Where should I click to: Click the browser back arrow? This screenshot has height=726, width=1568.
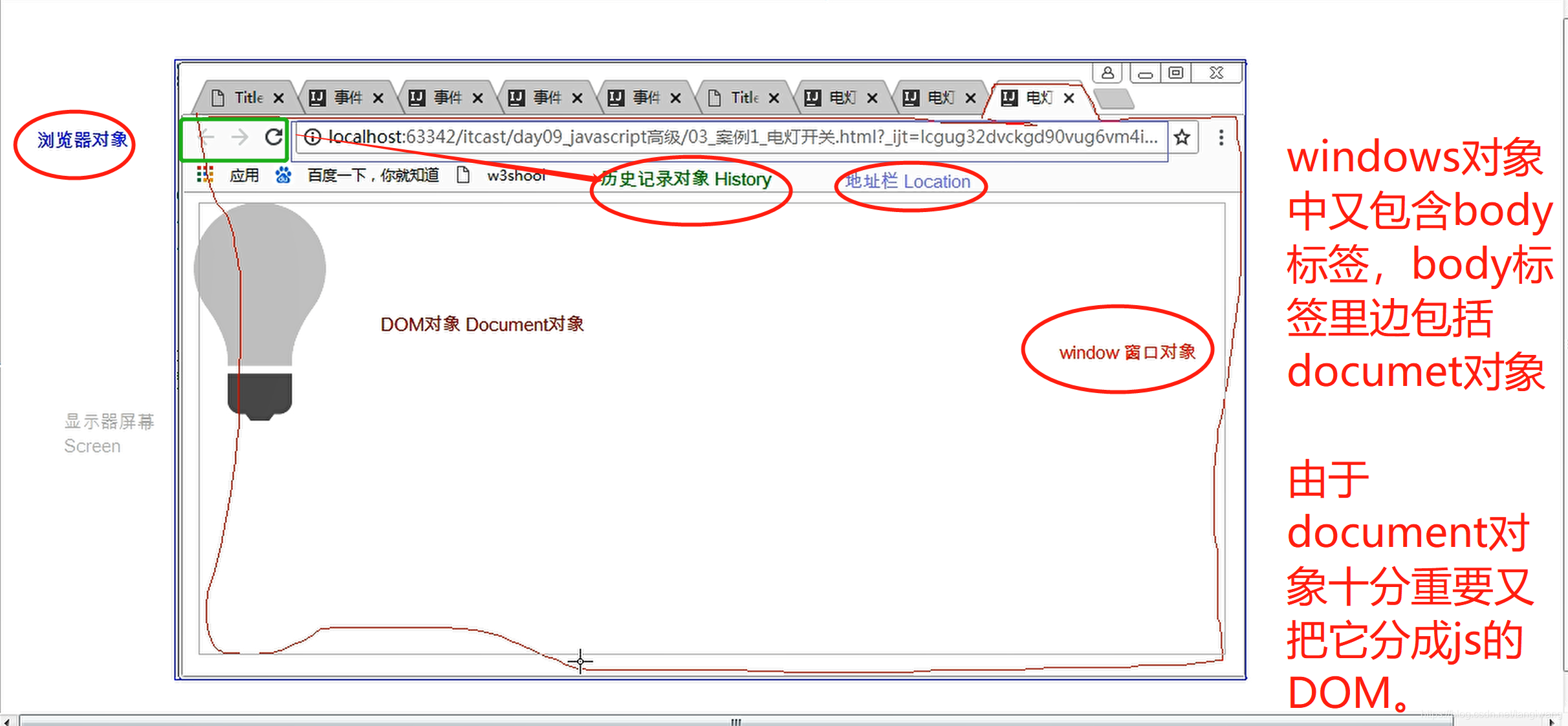click(x=206, y=137)
